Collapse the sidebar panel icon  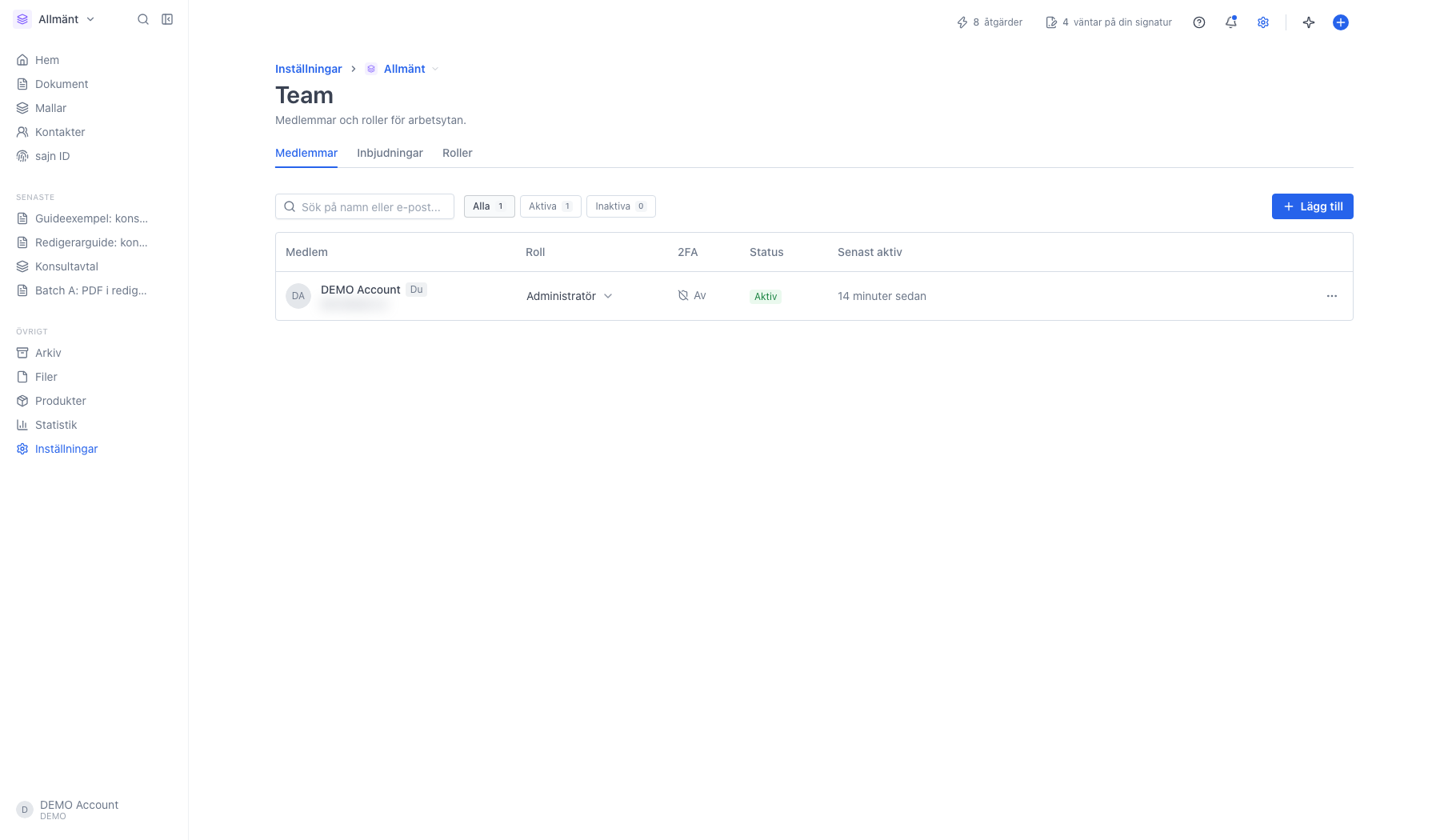(167, 19)
